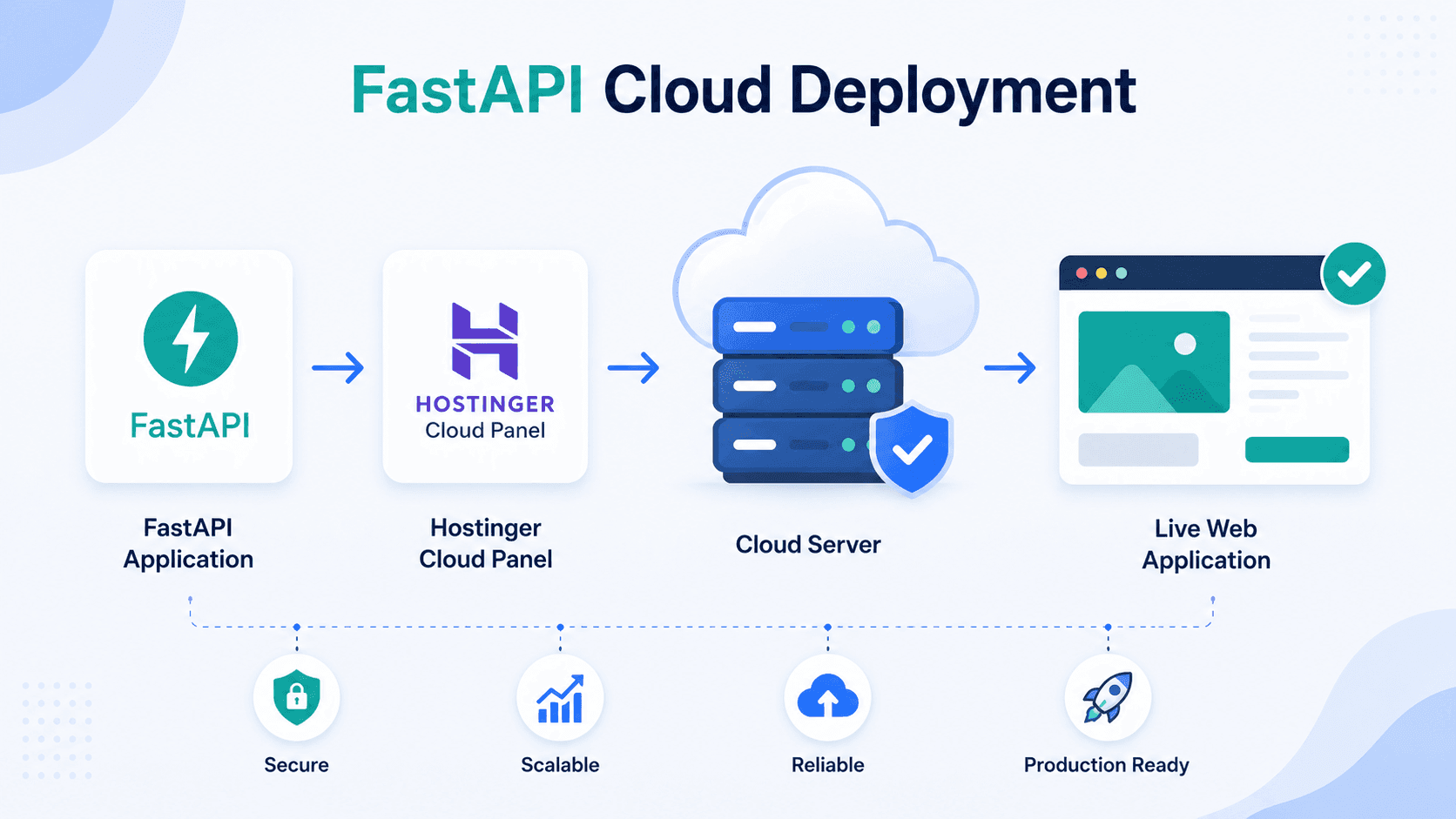Viewport: 1456px width, 819px height.
Task: Click the Hostinger Cloud Panel caption
Action: tap(486, 543)
